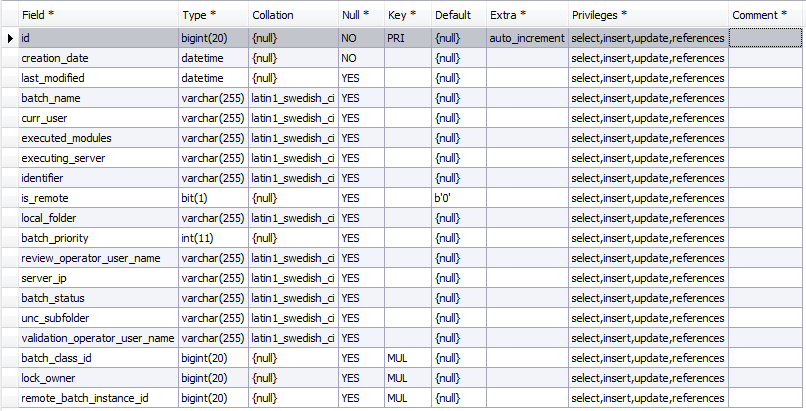Select the server_ip collation cell
Image resolution: width=806 pixels, height=411 pixels.
coord(294,278)
